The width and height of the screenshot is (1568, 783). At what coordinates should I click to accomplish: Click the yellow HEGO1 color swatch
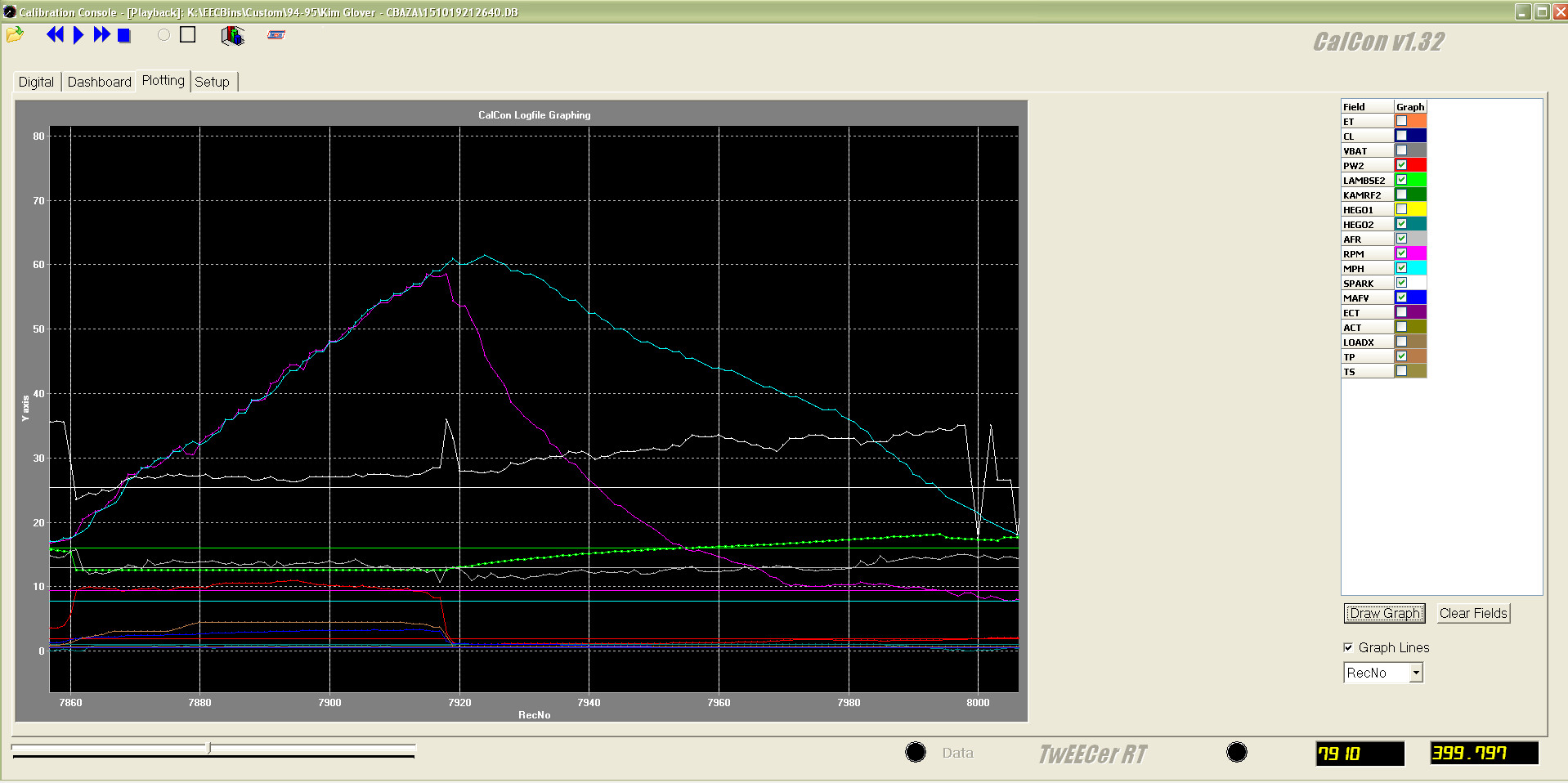1417,209
